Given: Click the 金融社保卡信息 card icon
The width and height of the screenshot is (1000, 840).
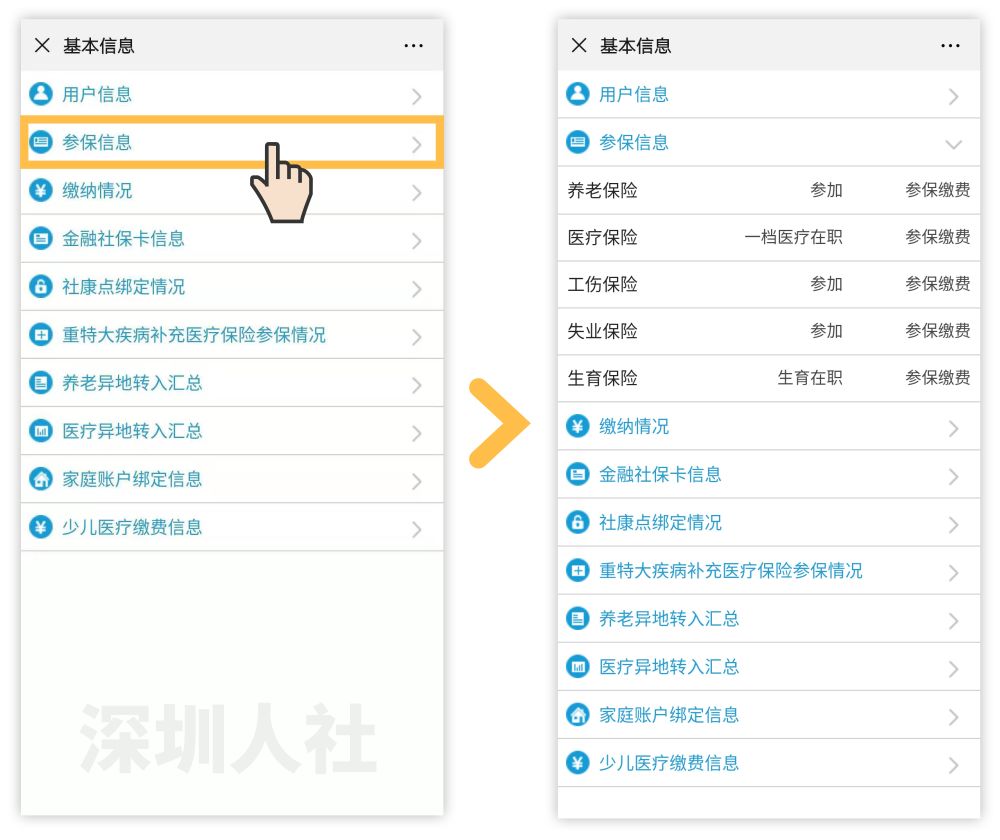Looking at the screenshot, I should [40, 238].
